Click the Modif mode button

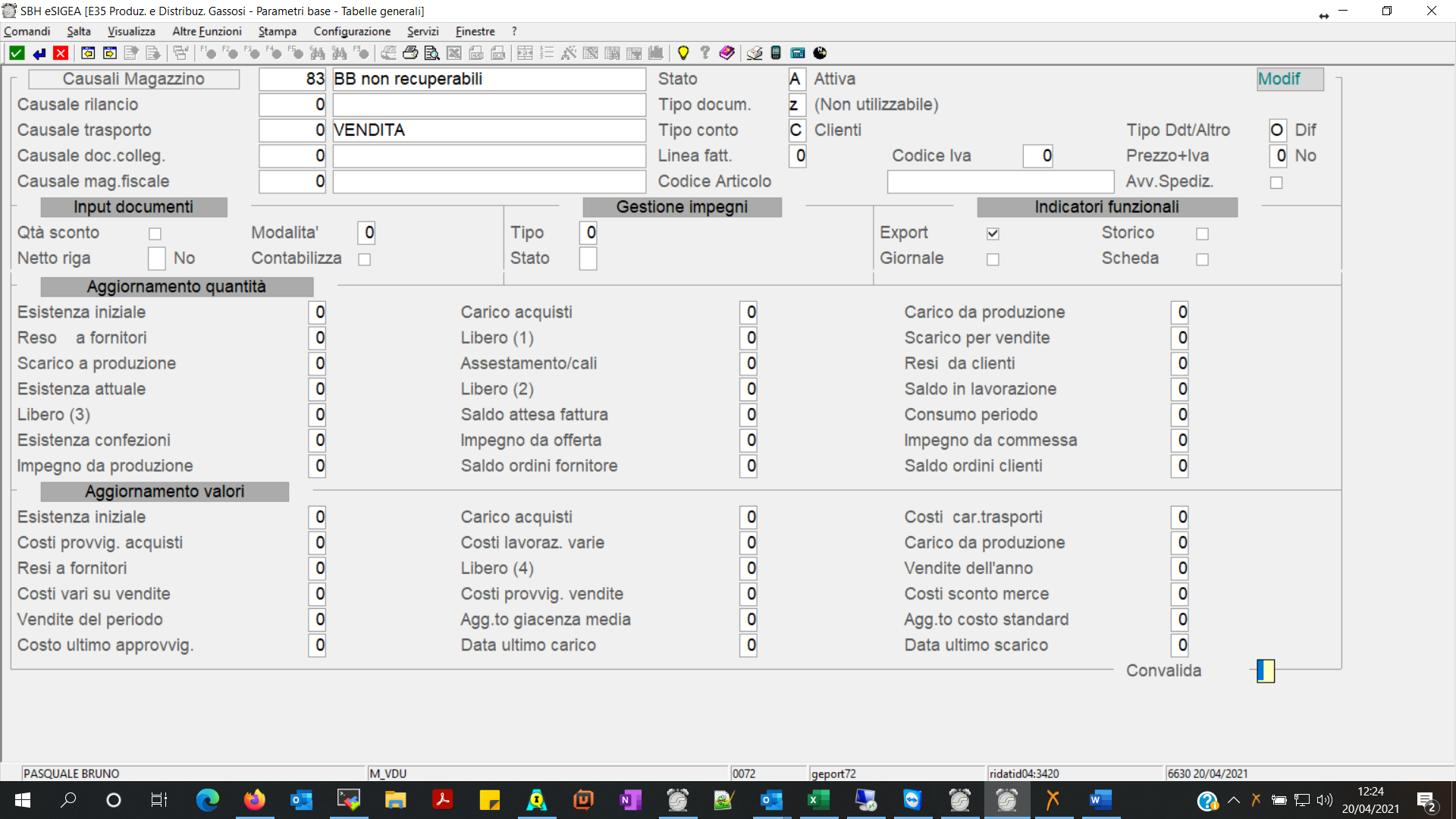tap(1289, 79)
